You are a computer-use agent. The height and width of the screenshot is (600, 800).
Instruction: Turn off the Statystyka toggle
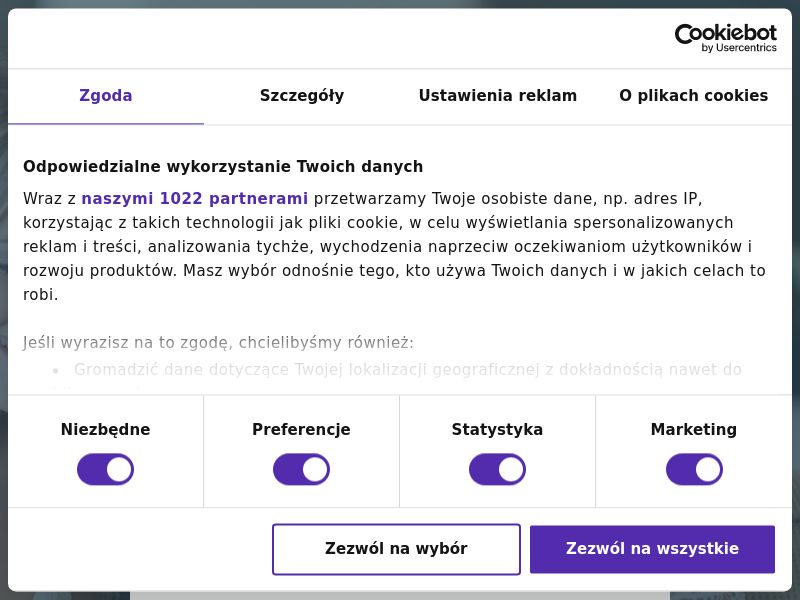497,468
